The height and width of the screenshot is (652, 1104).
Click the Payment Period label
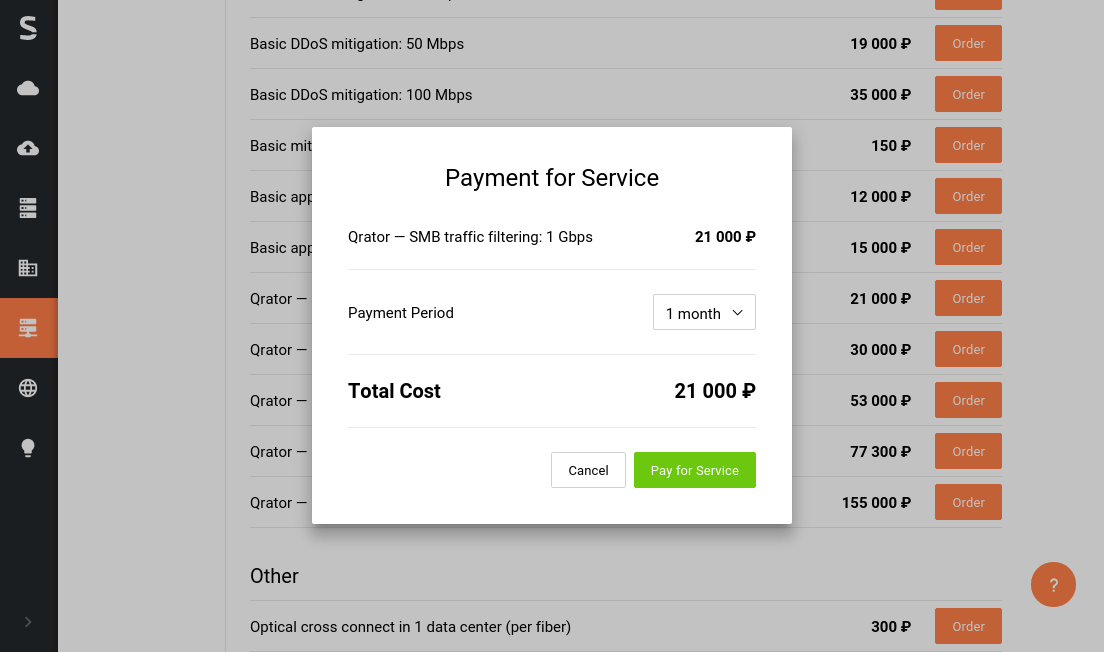coord(401,313)
